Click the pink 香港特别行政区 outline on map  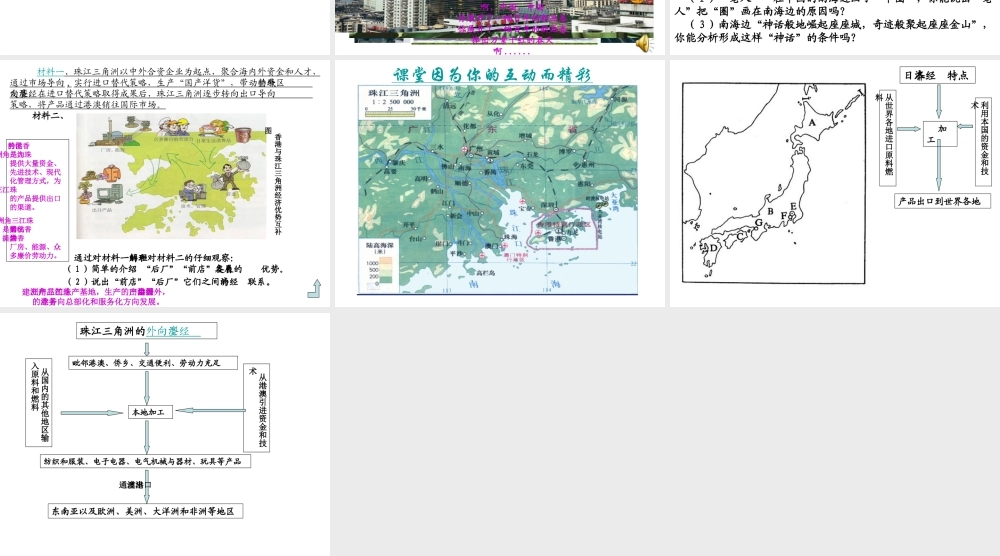pos(566,228)
